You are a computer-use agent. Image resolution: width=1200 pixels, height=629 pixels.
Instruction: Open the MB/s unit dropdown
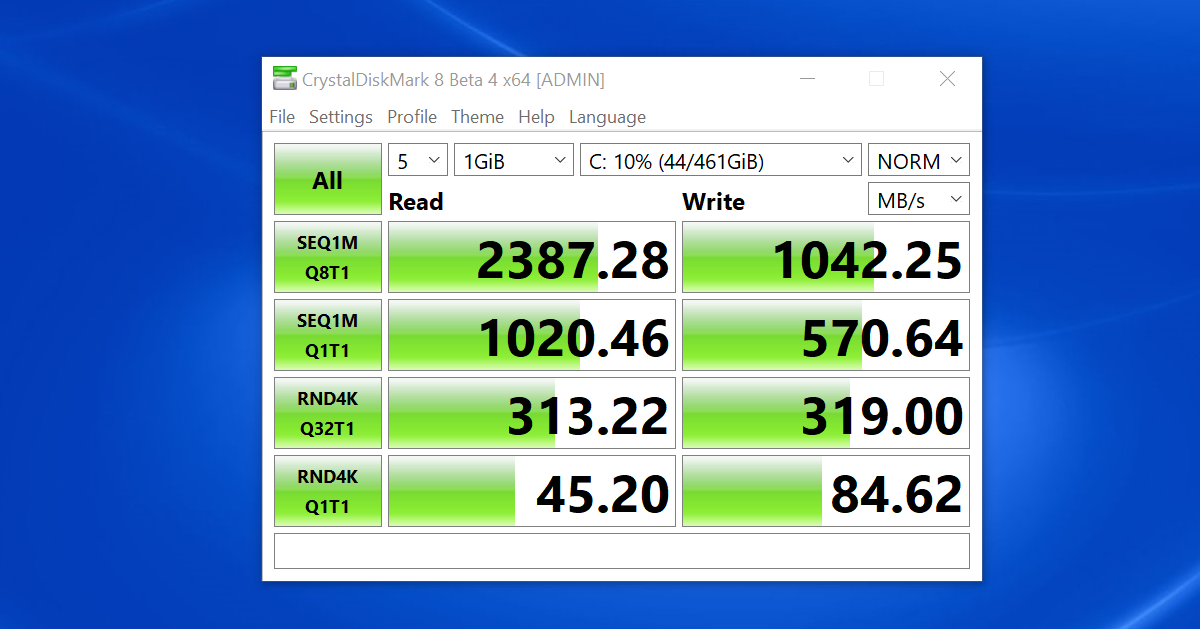[919, 199]
